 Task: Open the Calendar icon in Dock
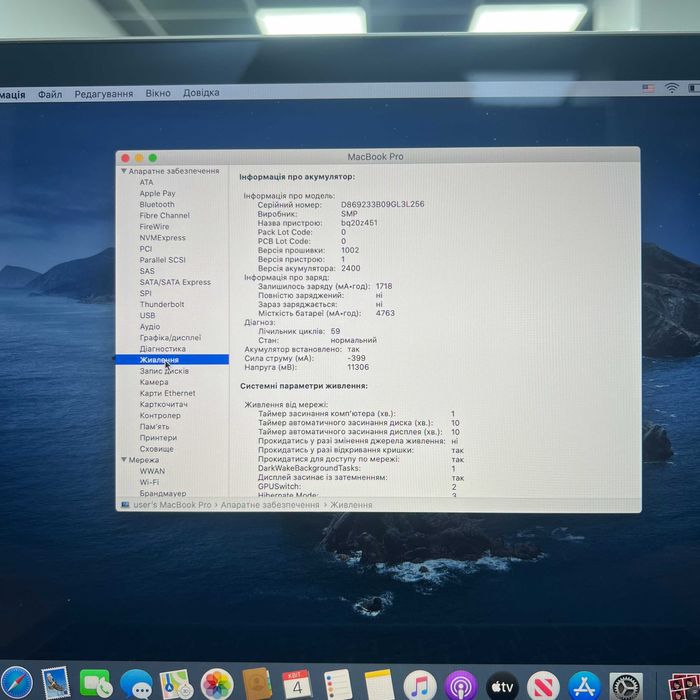(x=297, y=683)
